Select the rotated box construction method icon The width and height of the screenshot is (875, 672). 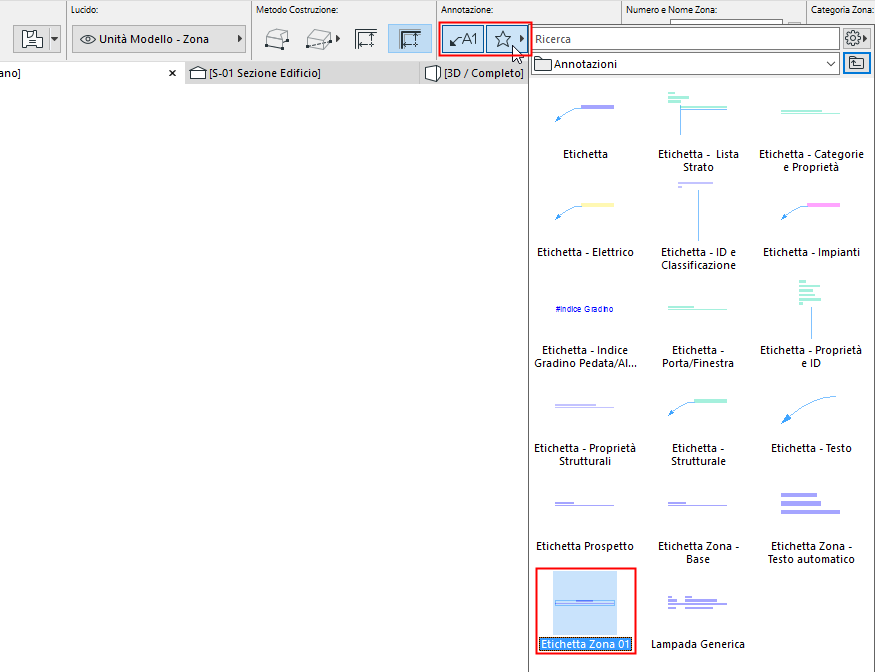tap(318, 39)
